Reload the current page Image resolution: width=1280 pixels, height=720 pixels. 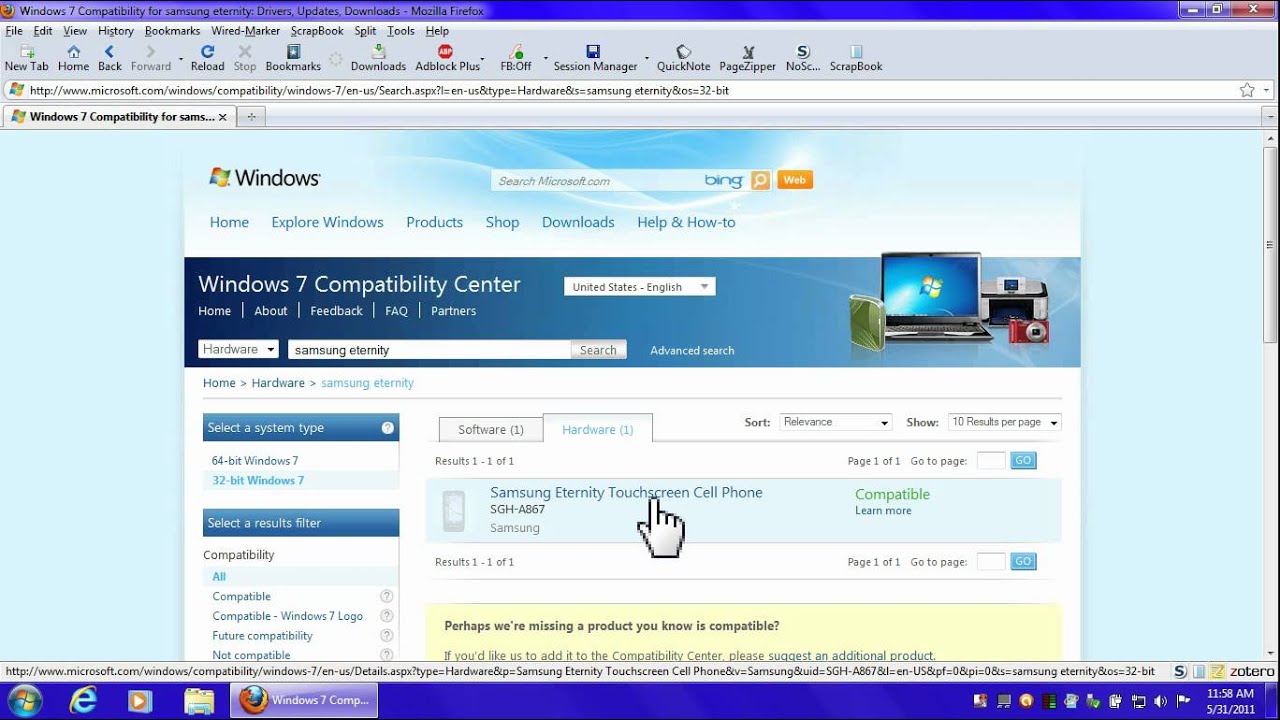tap(207, 58)
